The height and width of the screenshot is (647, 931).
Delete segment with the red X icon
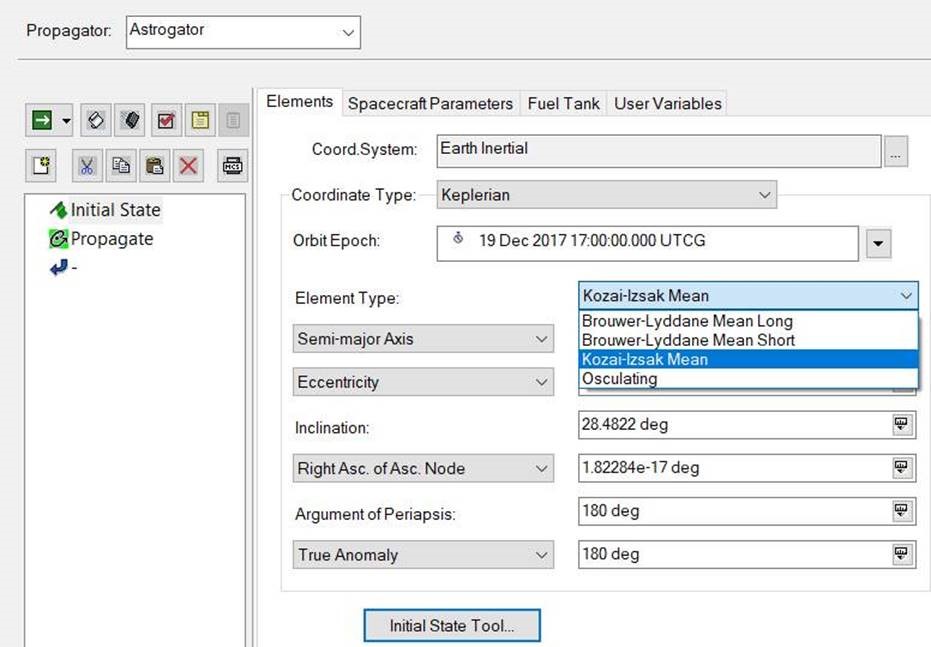(188, 166)
